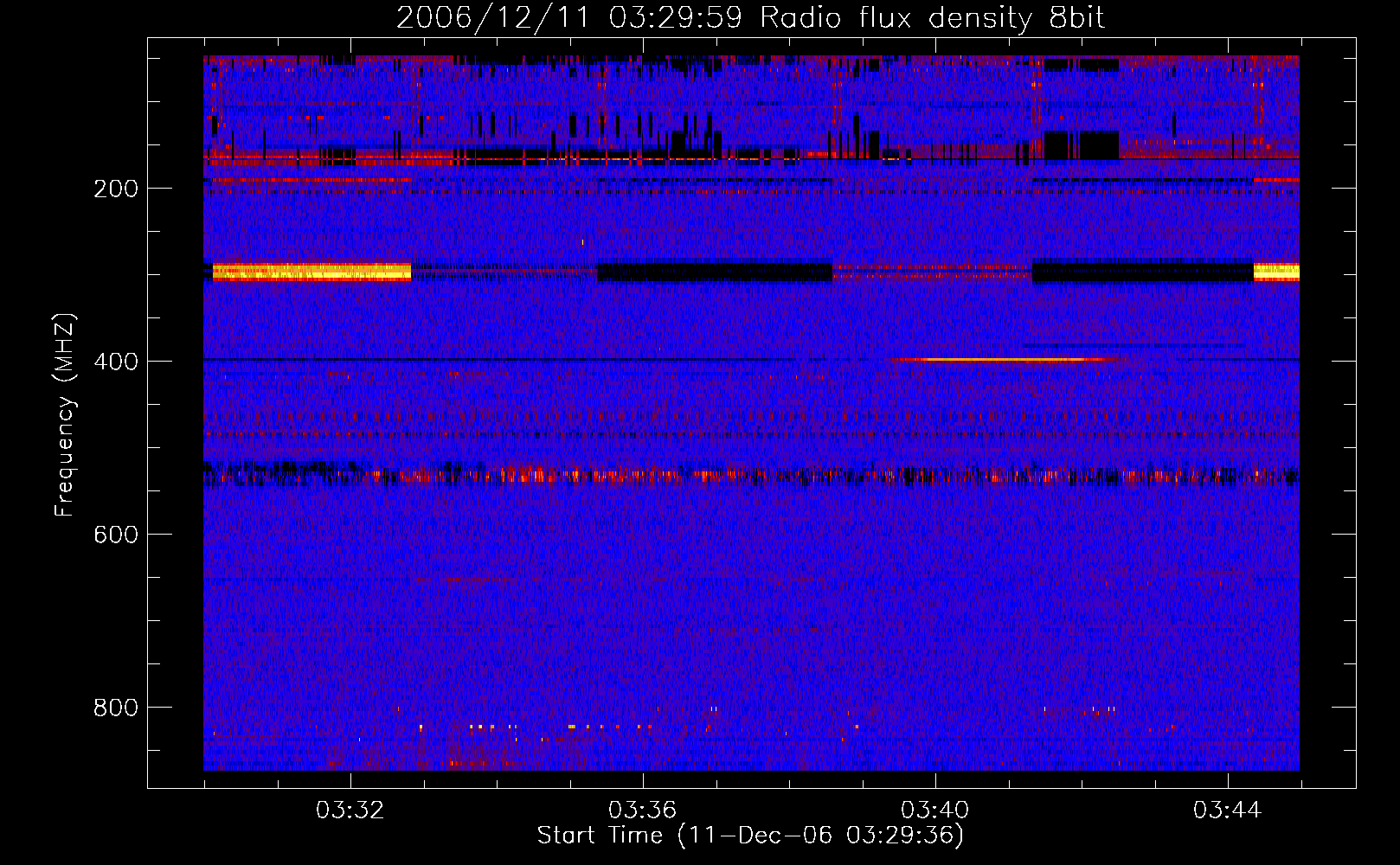1400x865 pixels.
Task: Click the 600 frequency tick label
Action: click(x=116, y=535)
